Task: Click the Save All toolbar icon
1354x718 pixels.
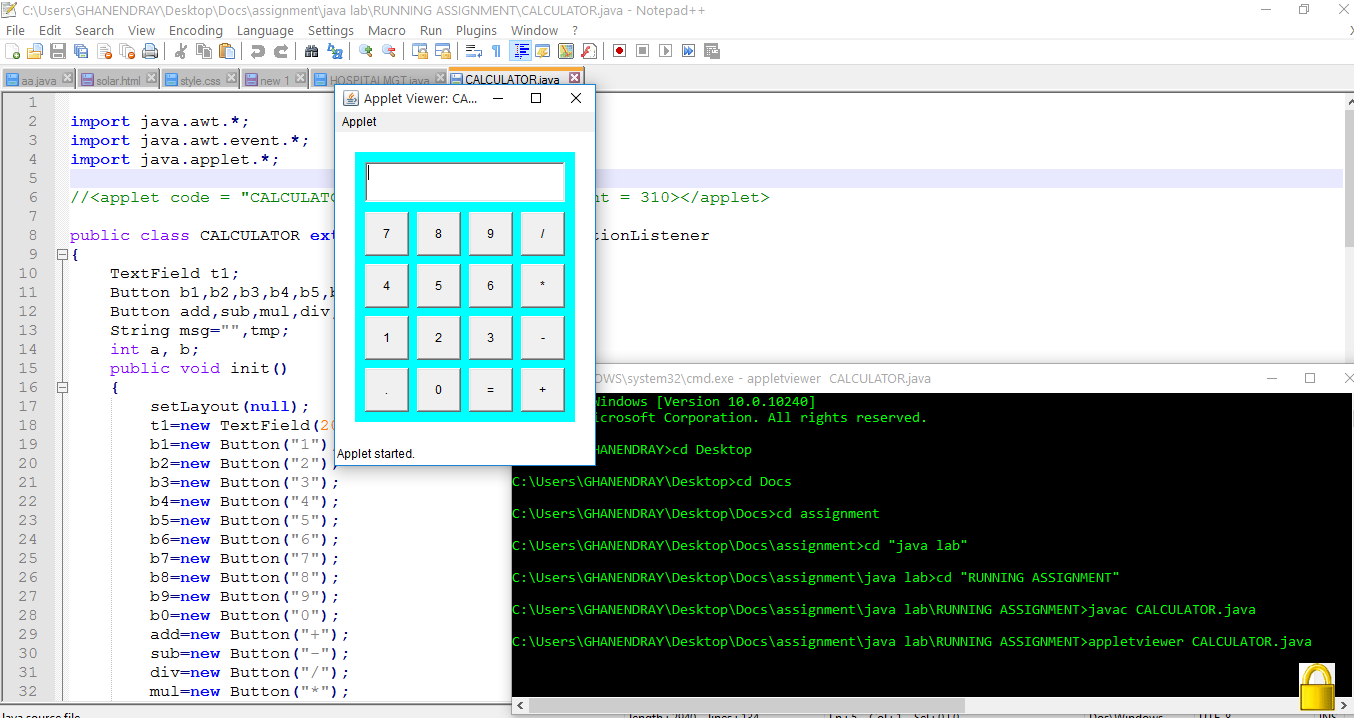Action: (81, 51)
